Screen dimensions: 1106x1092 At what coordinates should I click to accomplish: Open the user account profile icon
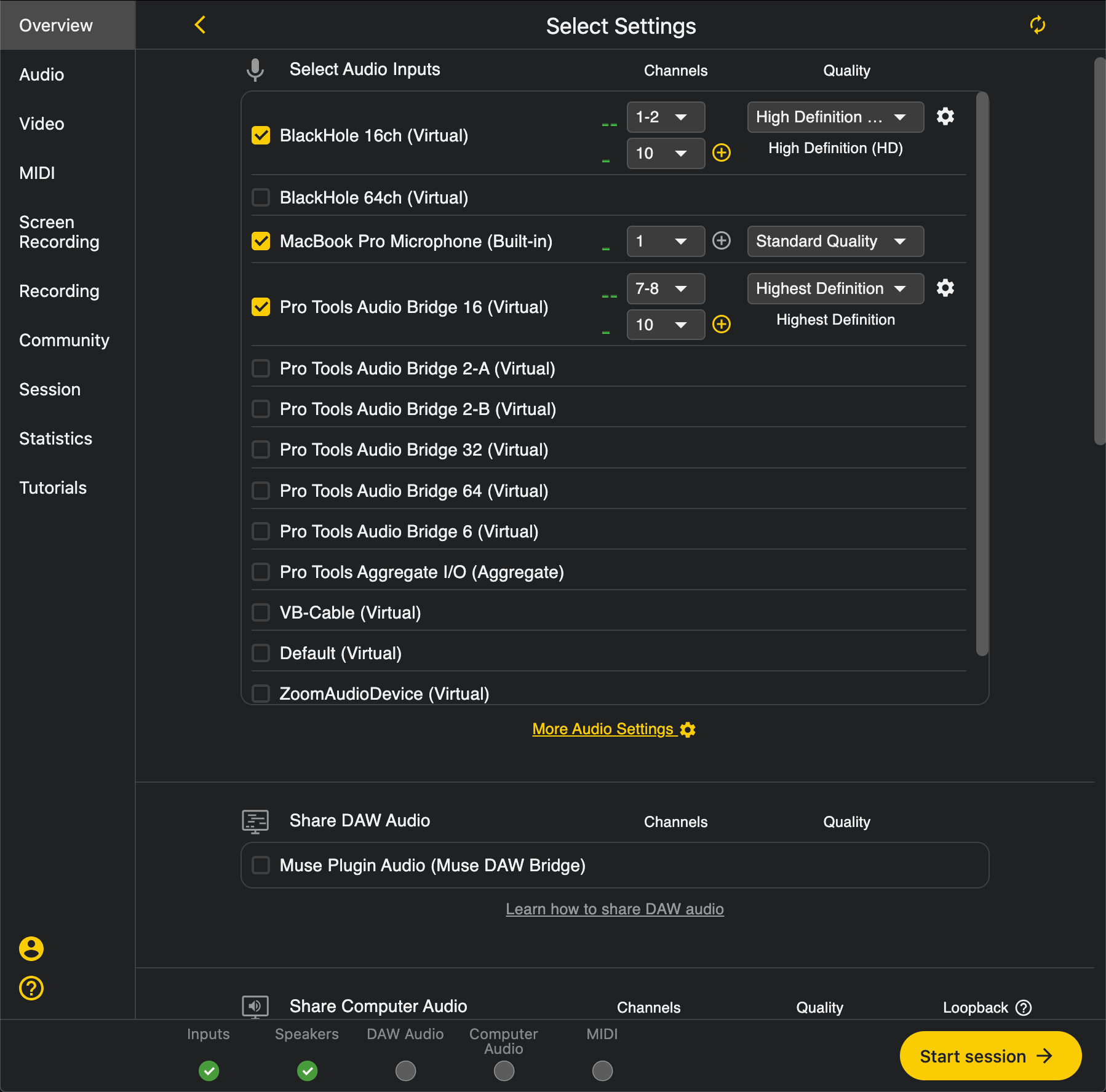31,949
